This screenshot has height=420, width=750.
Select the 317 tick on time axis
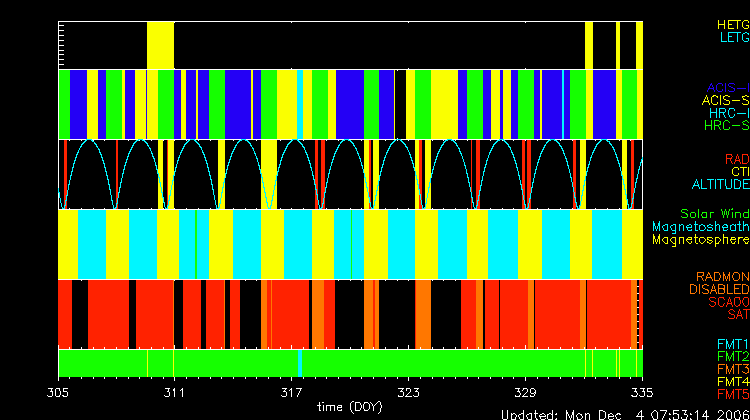292,392
